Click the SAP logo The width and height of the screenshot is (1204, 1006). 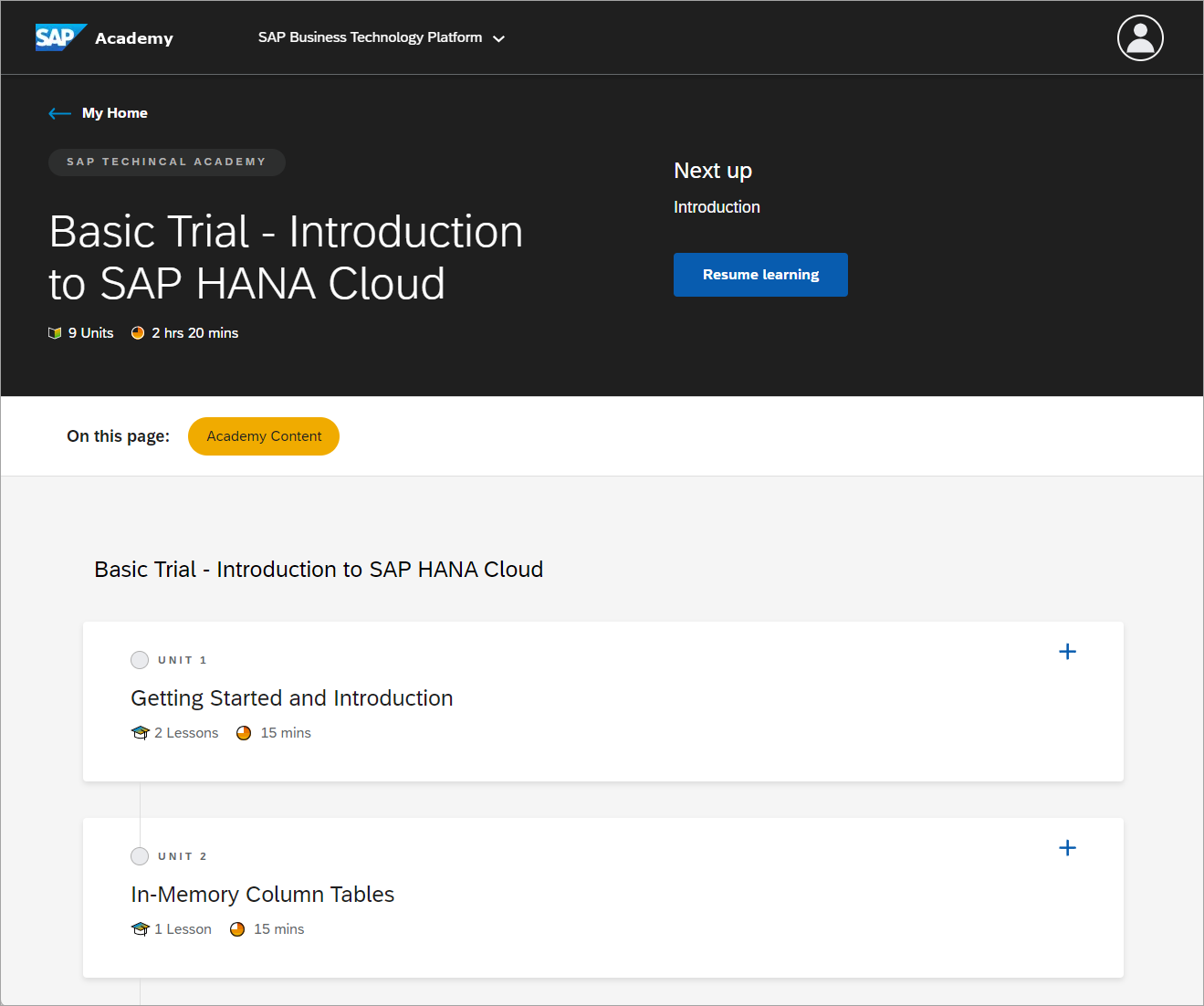(x=60, y=37)
